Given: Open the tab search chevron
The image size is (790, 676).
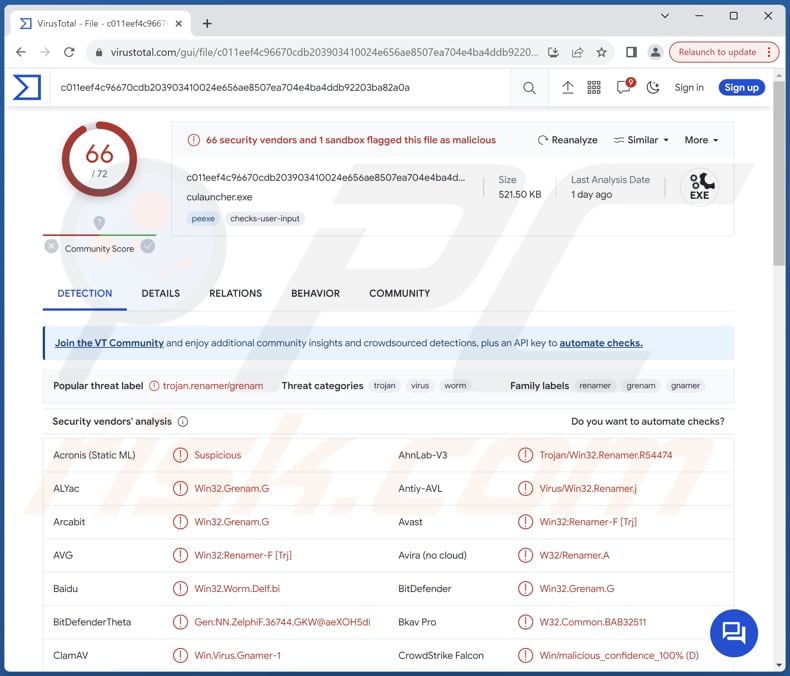Looking at the screenshot, I should (665, 16).
